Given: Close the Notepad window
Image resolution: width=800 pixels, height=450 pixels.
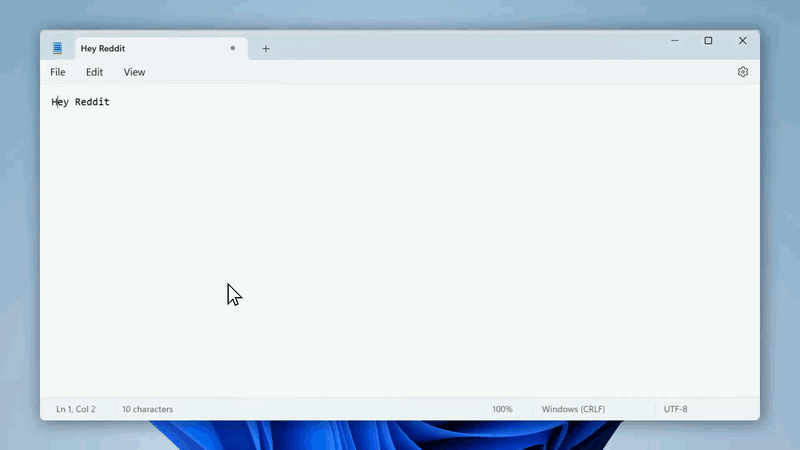Looking at the screenshot, I should click(x=742, y=40).
